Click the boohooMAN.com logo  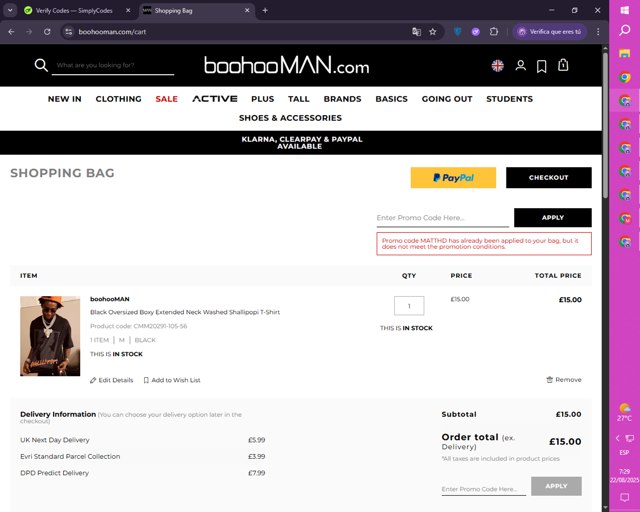pyautogui.click(x=287, y=66)
